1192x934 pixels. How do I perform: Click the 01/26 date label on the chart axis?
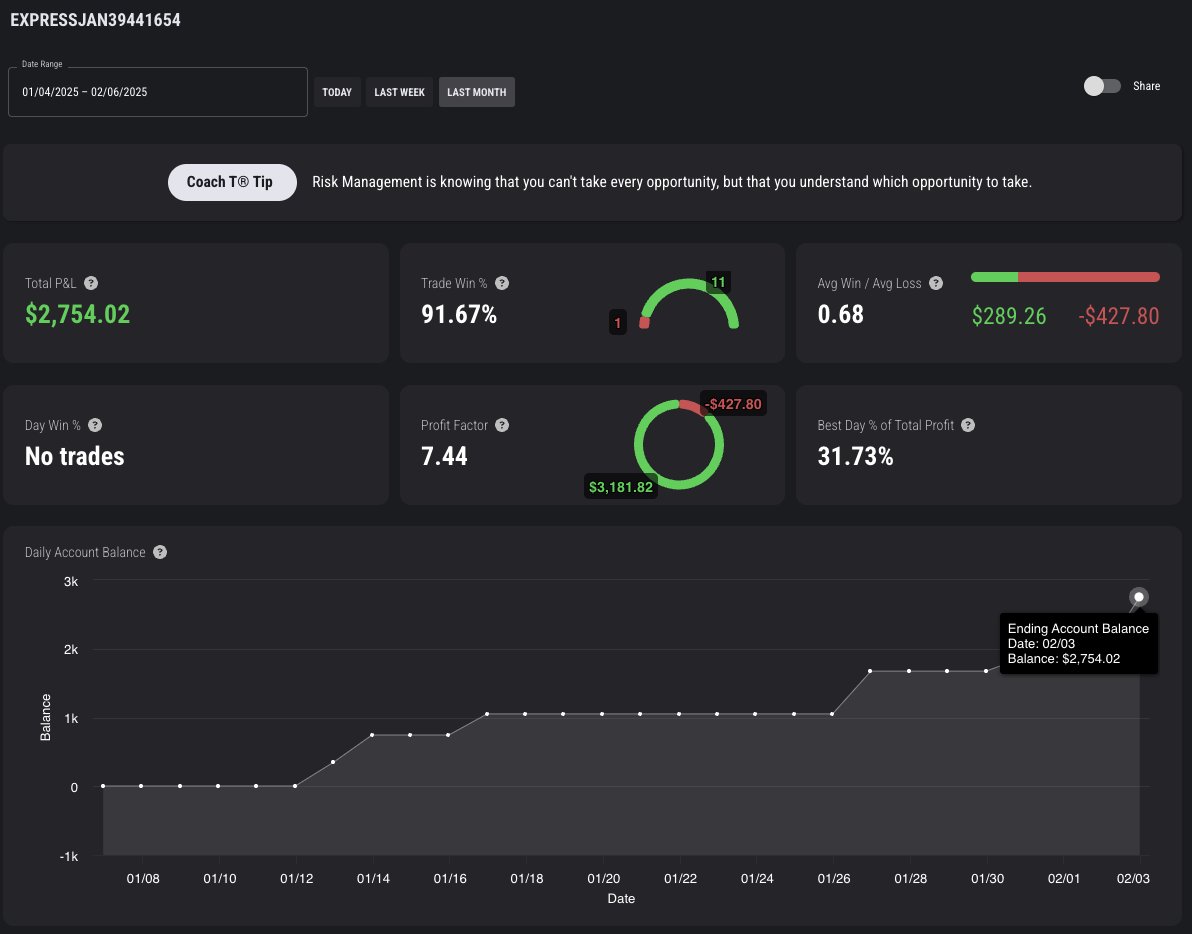point(833,879)
